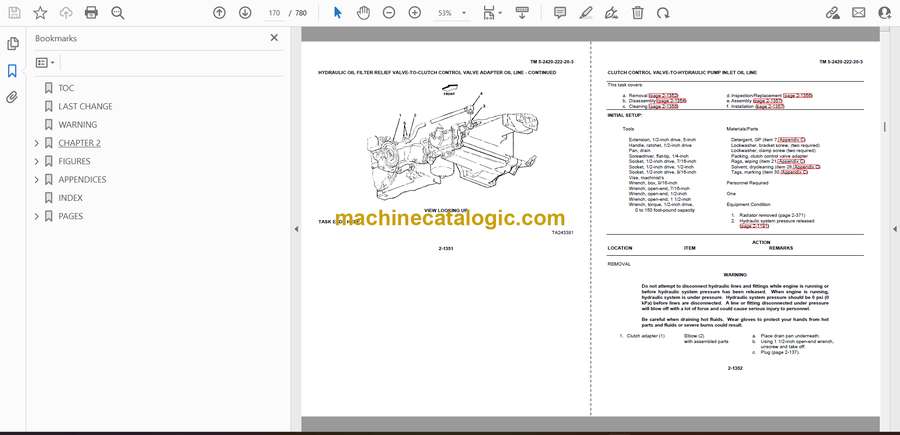Toggle the Bookmarks panel icon in sidebar
This screenshot has height=435, width=900.
coord(13,71)
